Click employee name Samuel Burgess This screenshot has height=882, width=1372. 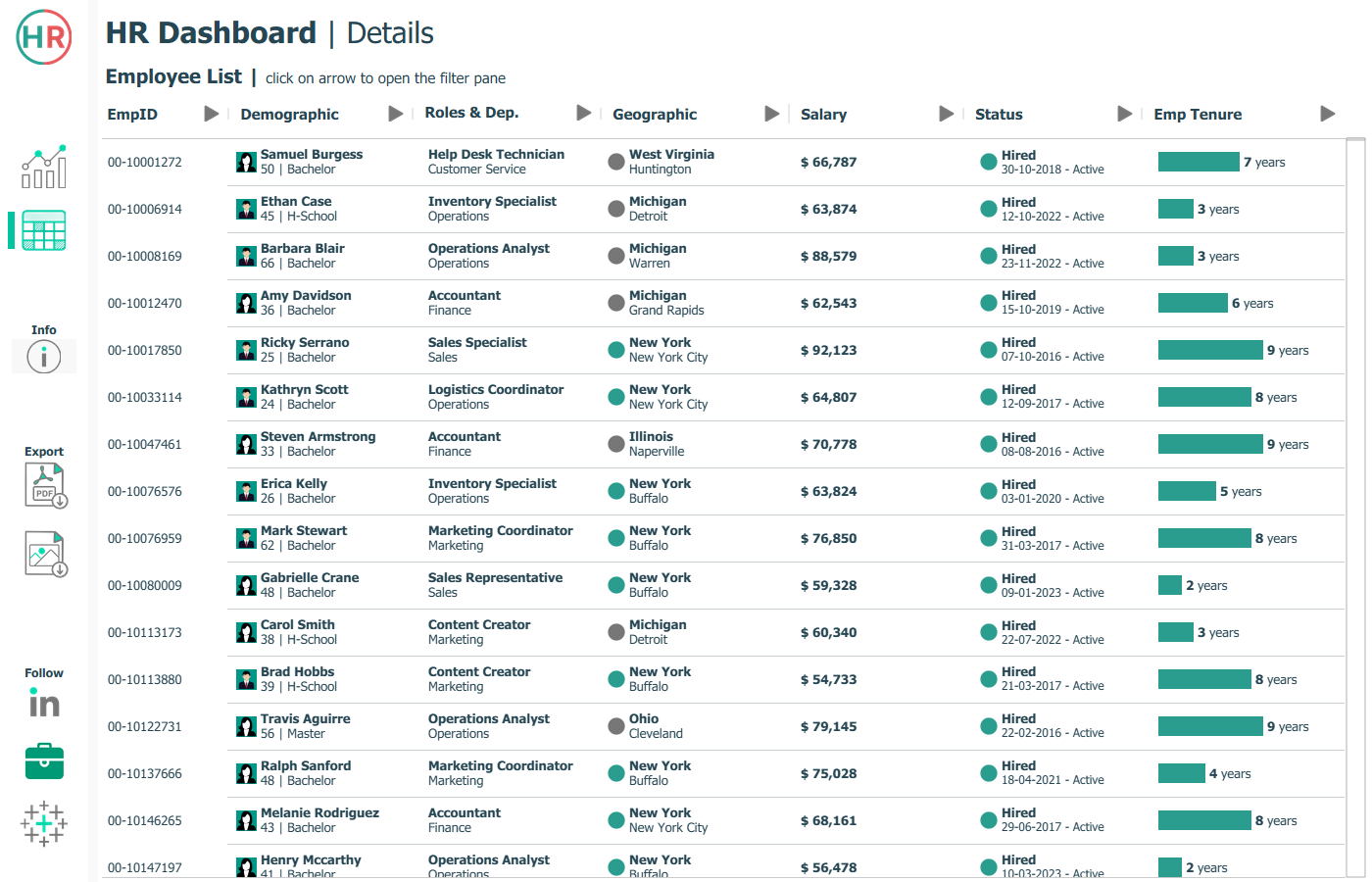pos(312,154)
